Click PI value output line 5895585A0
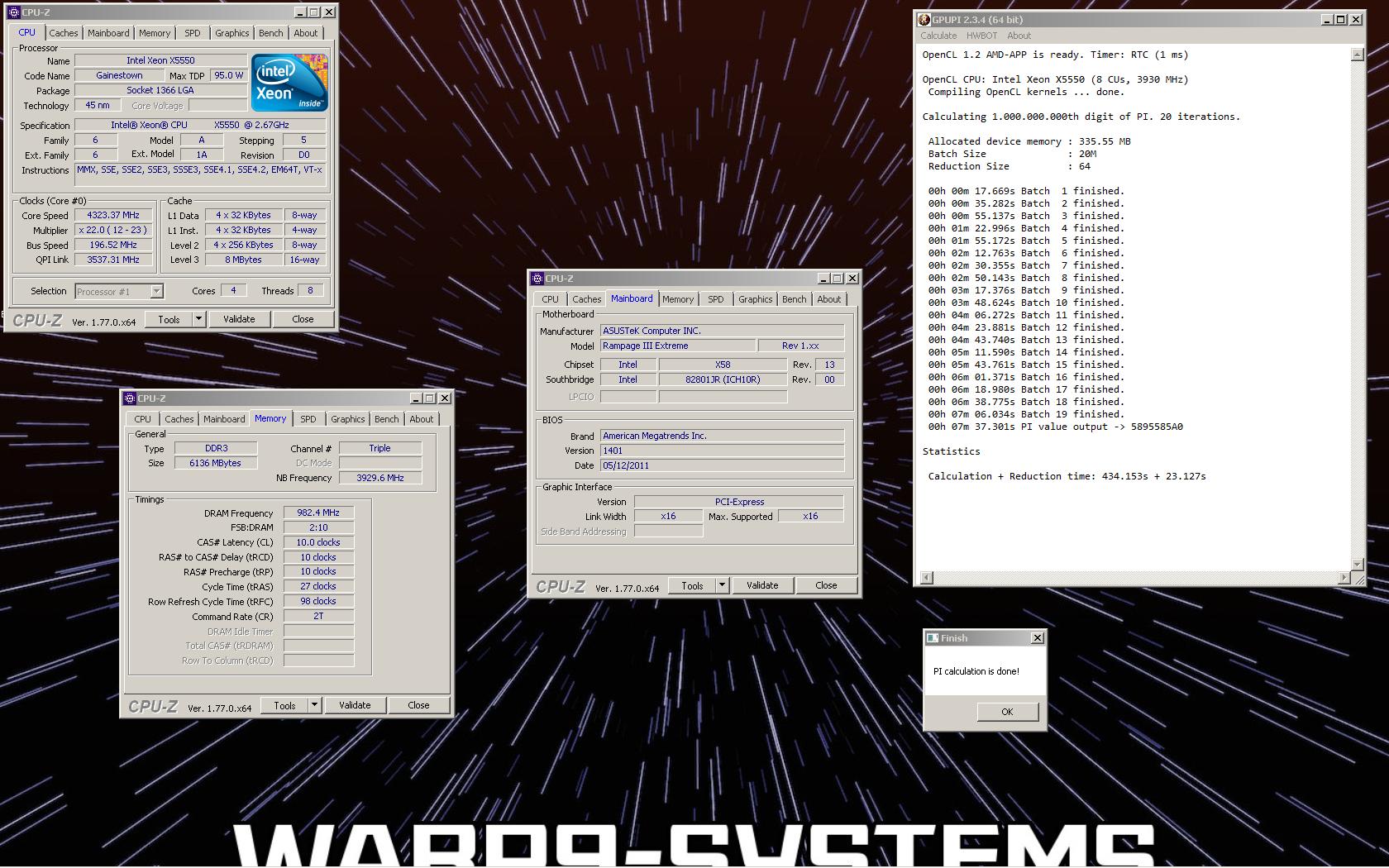 [x=1055, y=427]
